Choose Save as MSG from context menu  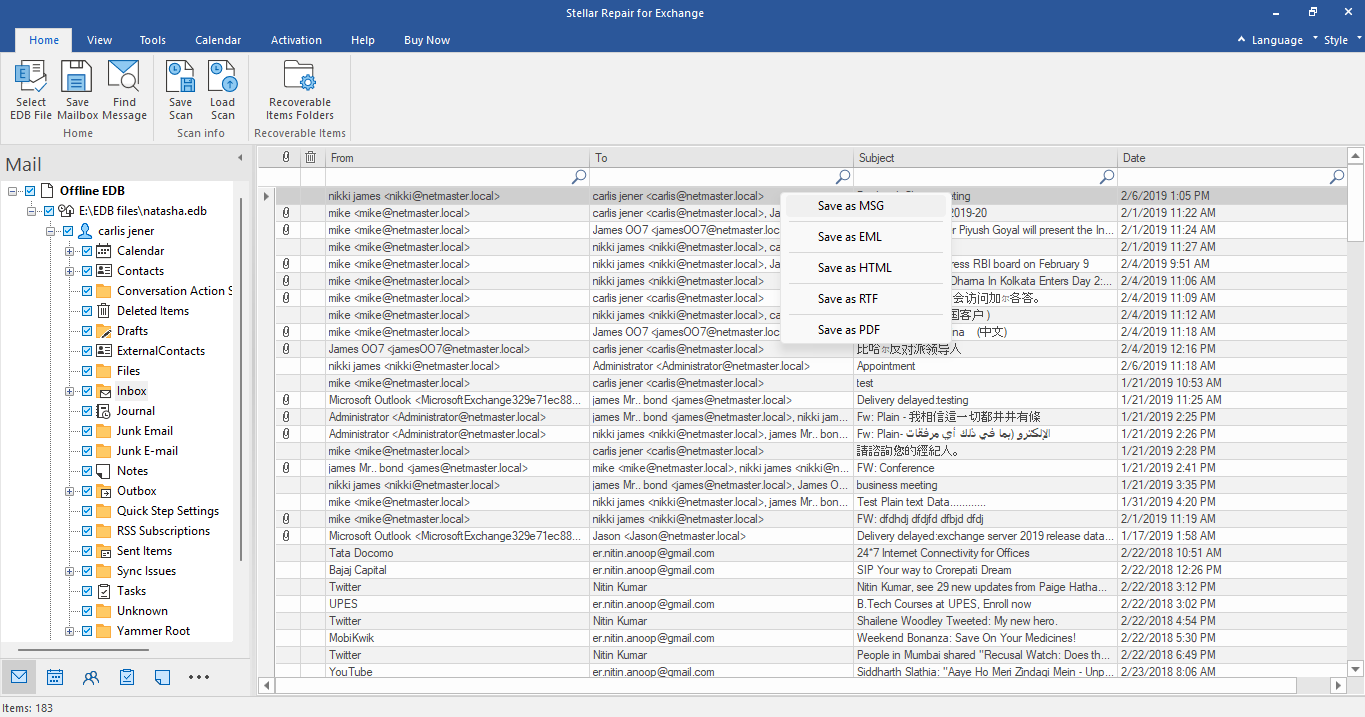(x=864, y=206)
